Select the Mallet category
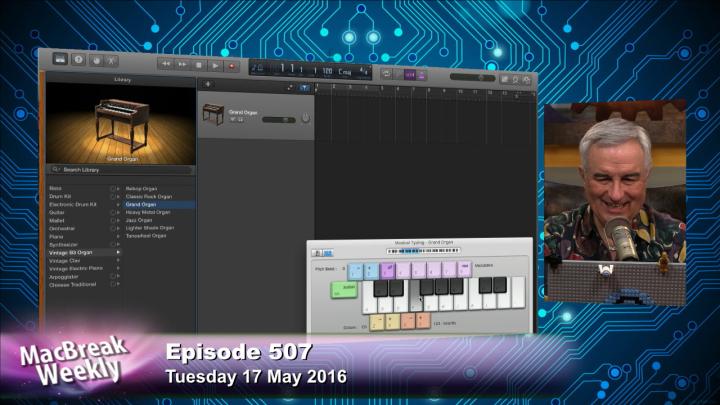This screenshot has height=405, width=720. (x=56, y=220)
